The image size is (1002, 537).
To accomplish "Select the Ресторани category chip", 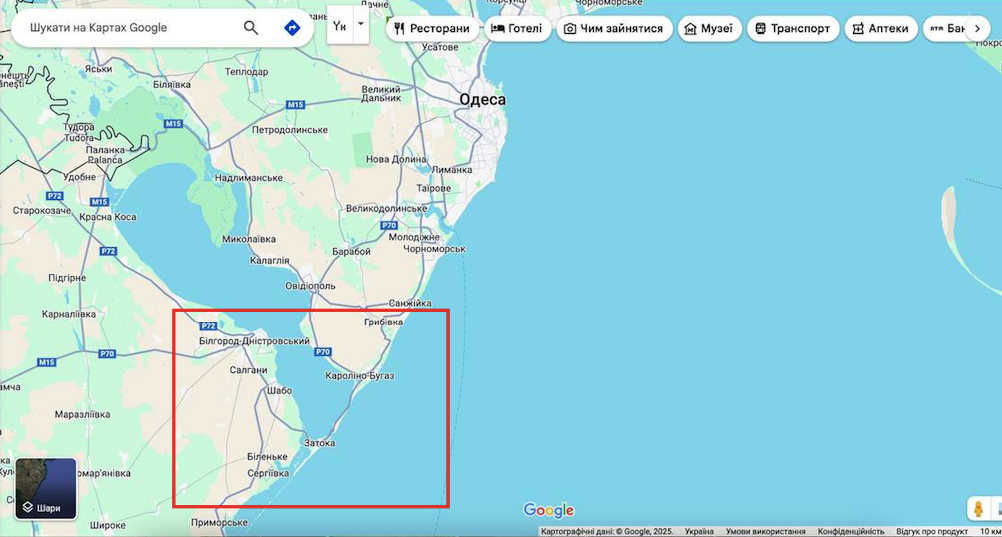I will (431, 29).
